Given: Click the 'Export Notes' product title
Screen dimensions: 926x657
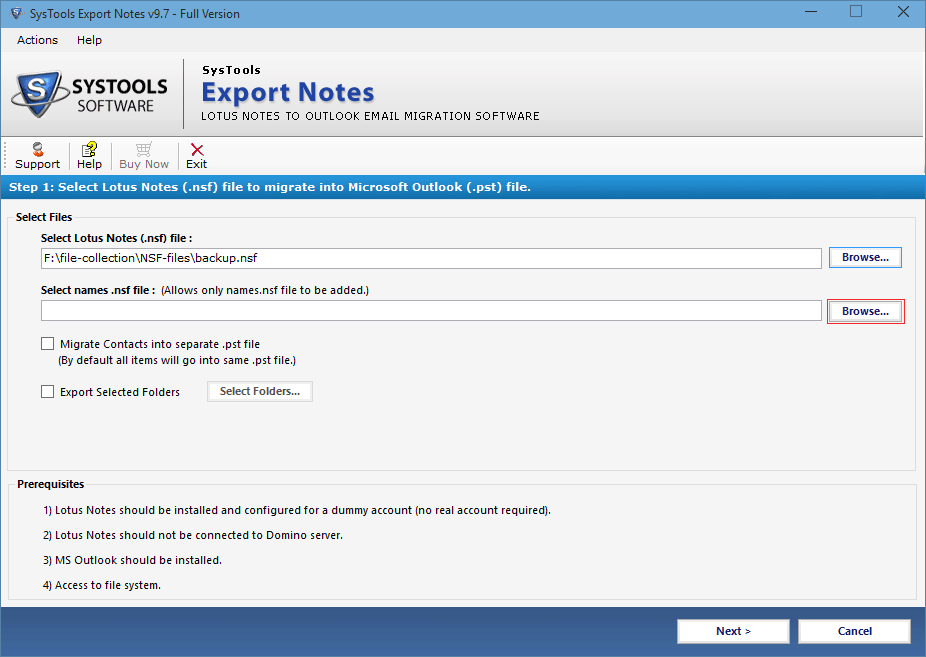Looking at the screenshot, I should point(288,92).
